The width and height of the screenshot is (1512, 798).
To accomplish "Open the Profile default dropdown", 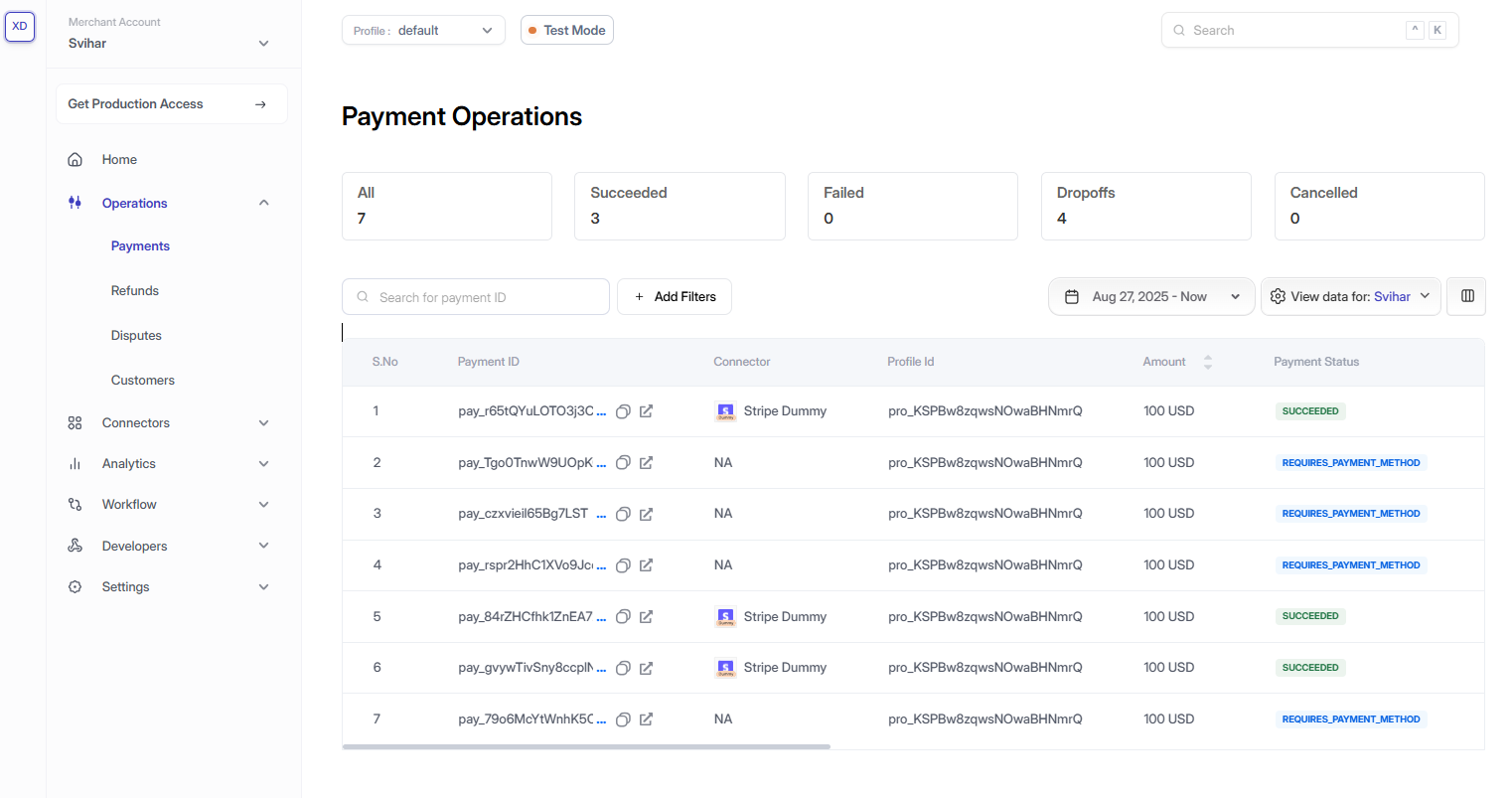I will (423, 31).
